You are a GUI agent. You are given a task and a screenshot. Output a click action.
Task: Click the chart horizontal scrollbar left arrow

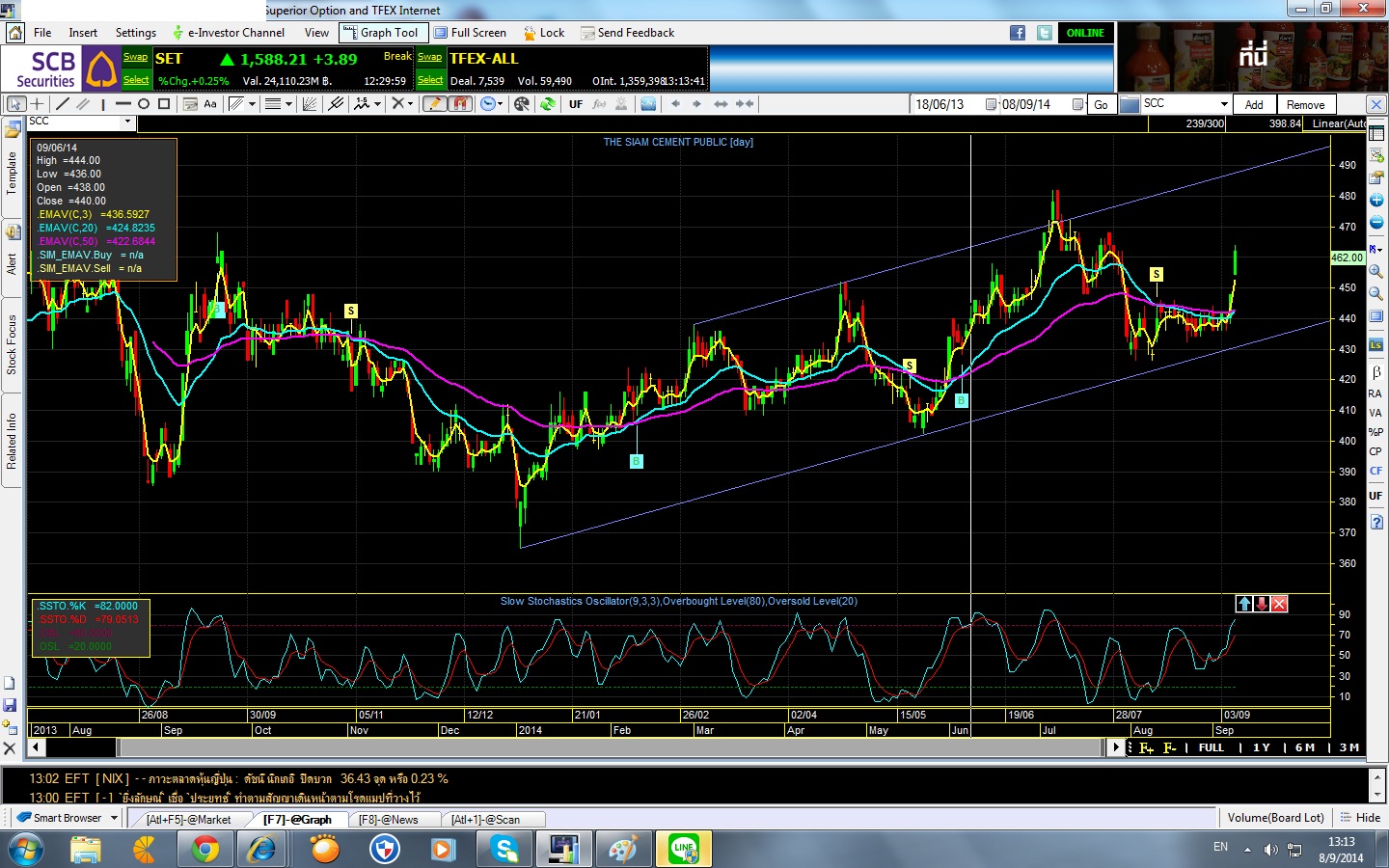tap(36, 746)
